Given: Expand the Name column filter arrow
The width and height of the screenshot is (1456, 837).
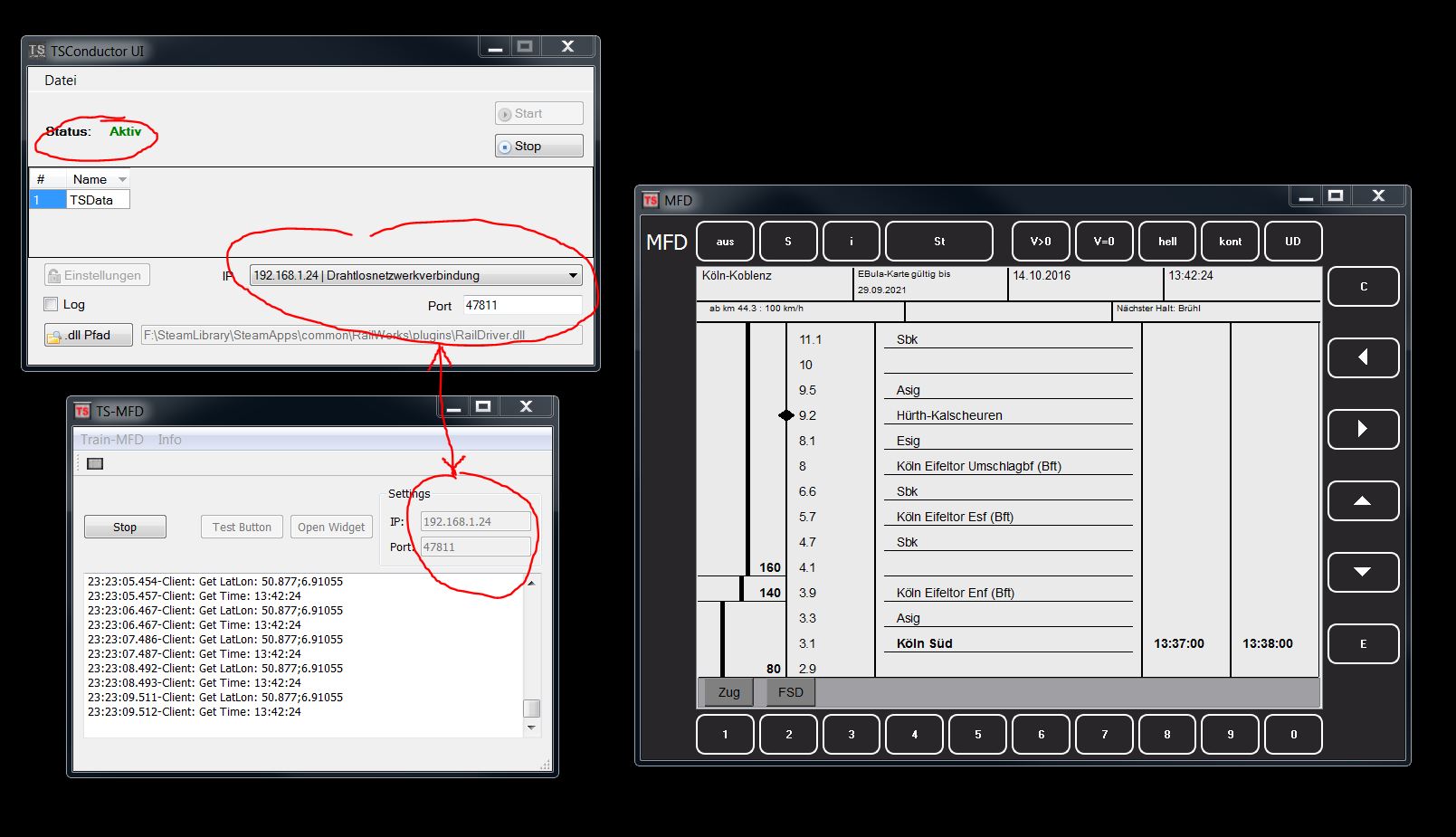Looking at the screenshot, I should pos(122,179).
